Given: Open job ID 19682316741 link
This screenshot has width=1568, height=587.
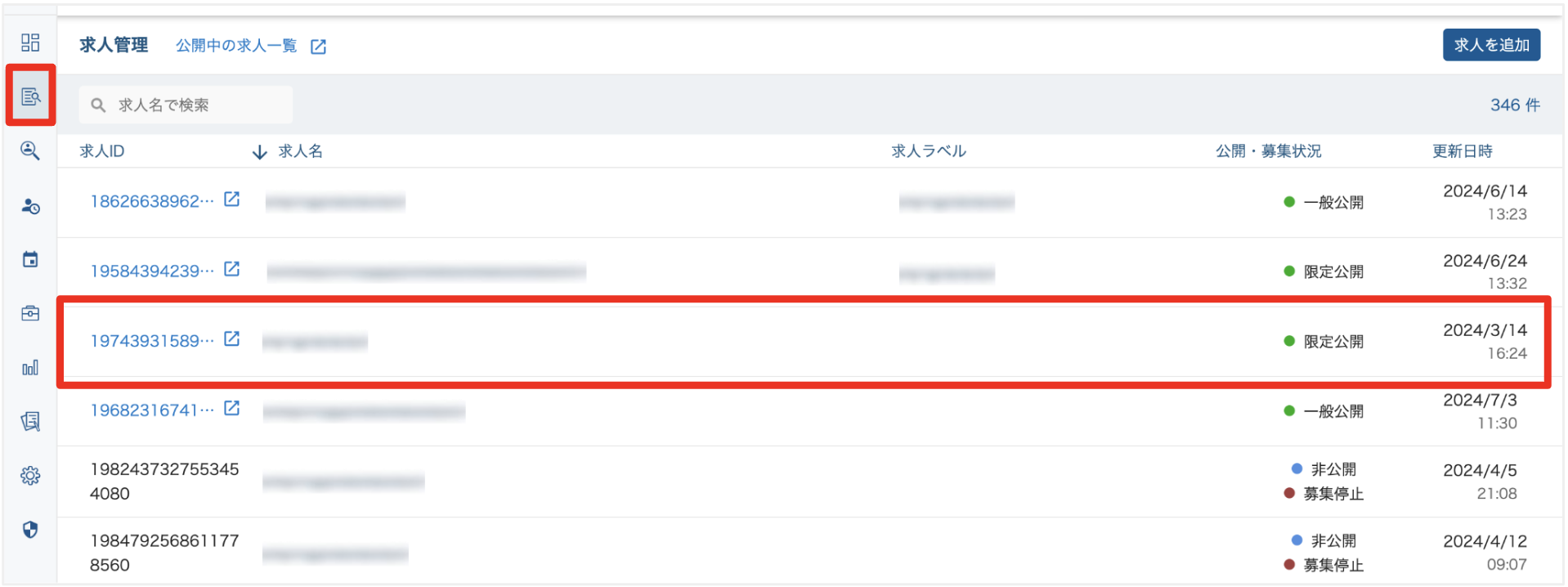Looking at the screenshot, I should click(152, 410).
